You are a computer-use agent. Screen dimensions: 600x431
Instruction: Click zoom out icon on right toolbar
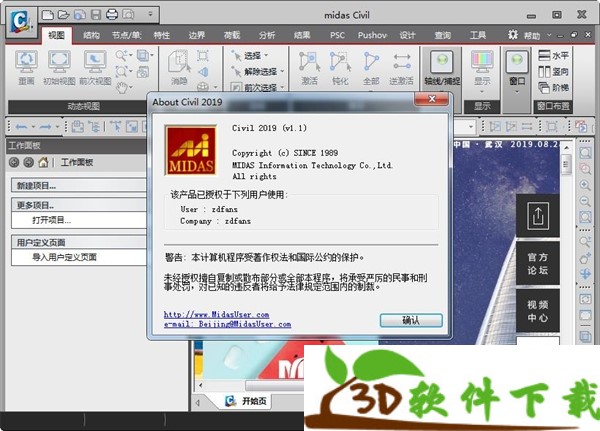(585, 201)
